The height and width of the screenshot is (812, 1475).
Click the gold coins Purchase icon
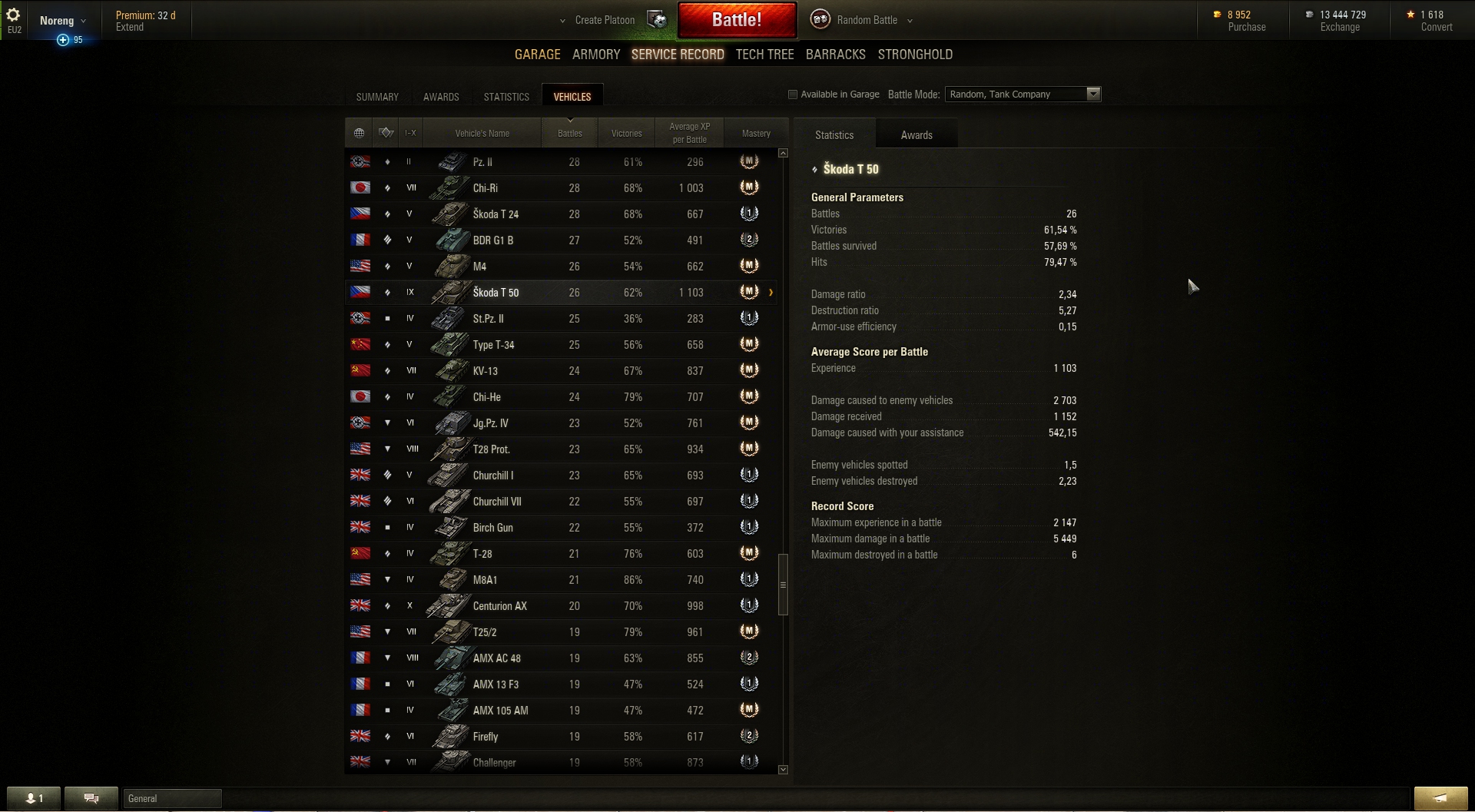click(1217, 15)
